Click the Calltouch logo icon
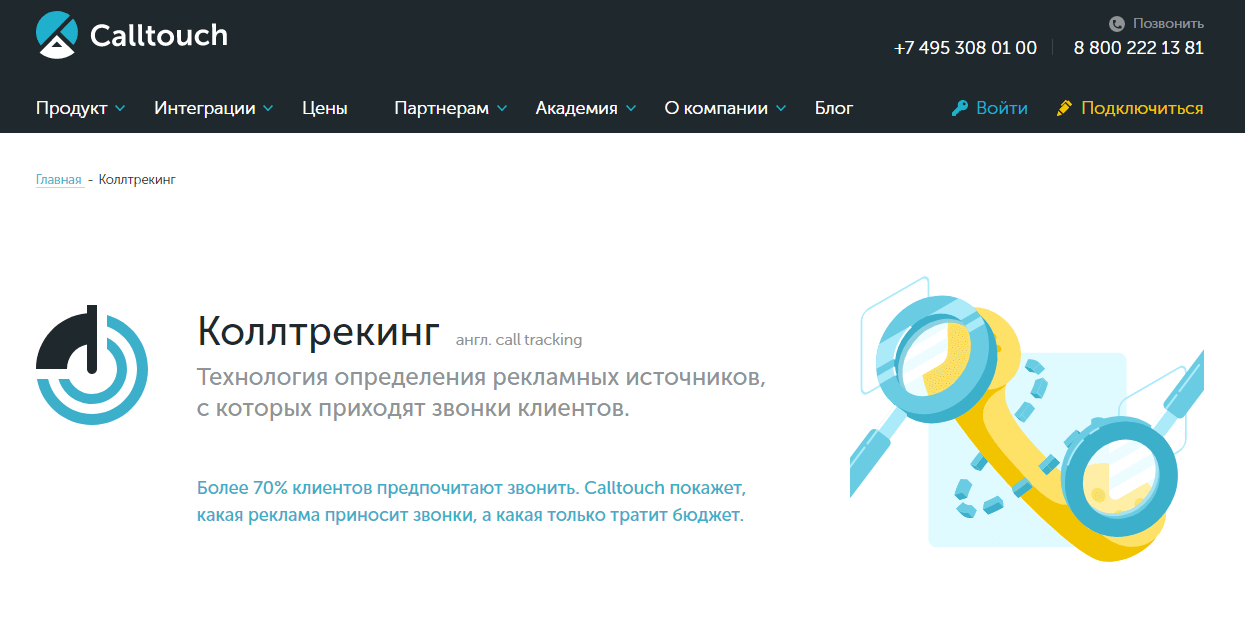Screen dimensions: 1245x640 pyautogui.click(x=57, y=35)
